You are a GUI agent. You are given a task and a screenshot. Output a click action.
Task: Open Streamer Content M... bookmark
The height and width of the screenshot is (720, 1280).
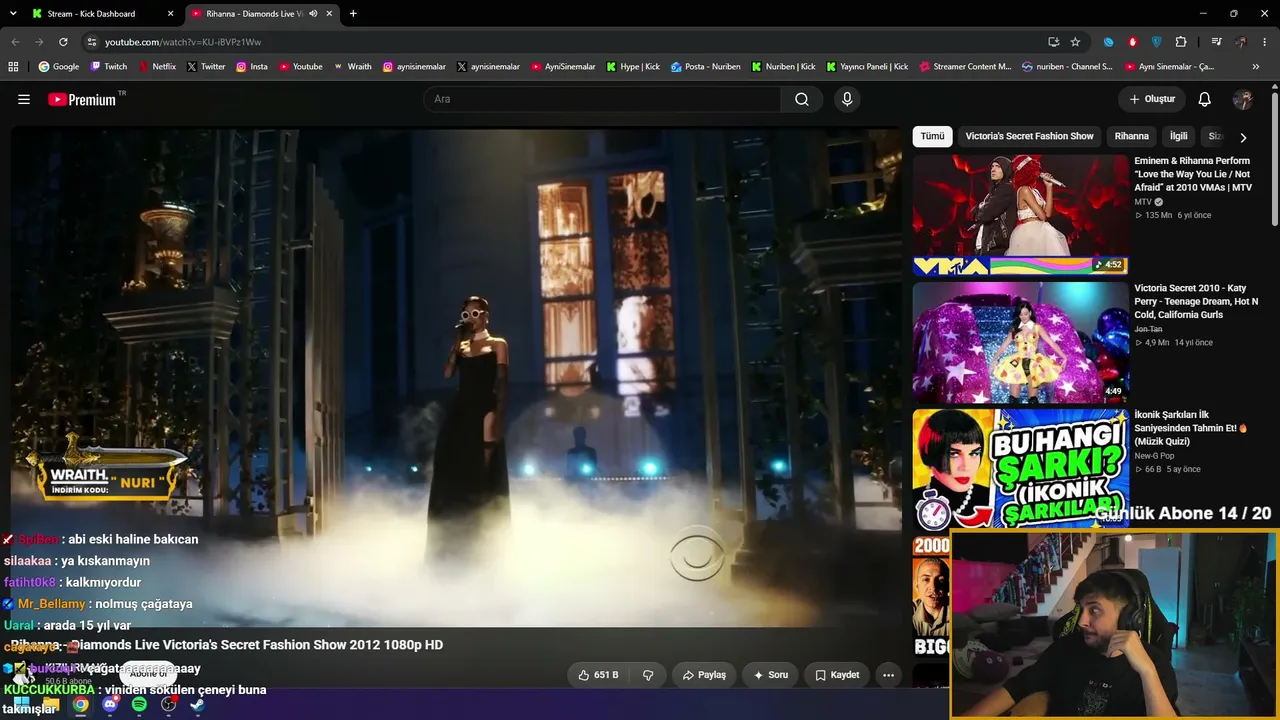[965, 67]
